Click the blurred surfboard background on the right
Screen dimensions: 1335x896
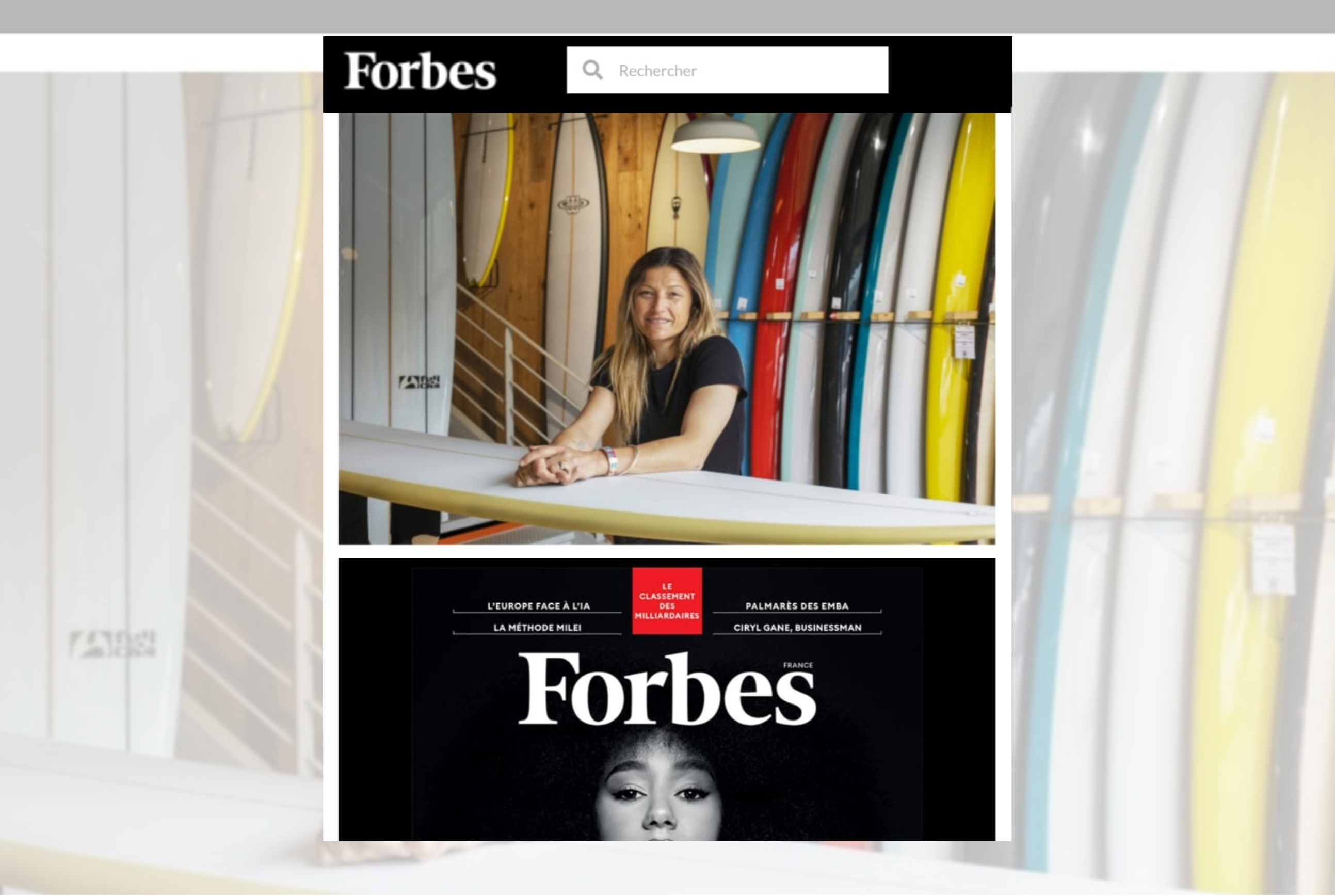click(x=1173, y=457)
